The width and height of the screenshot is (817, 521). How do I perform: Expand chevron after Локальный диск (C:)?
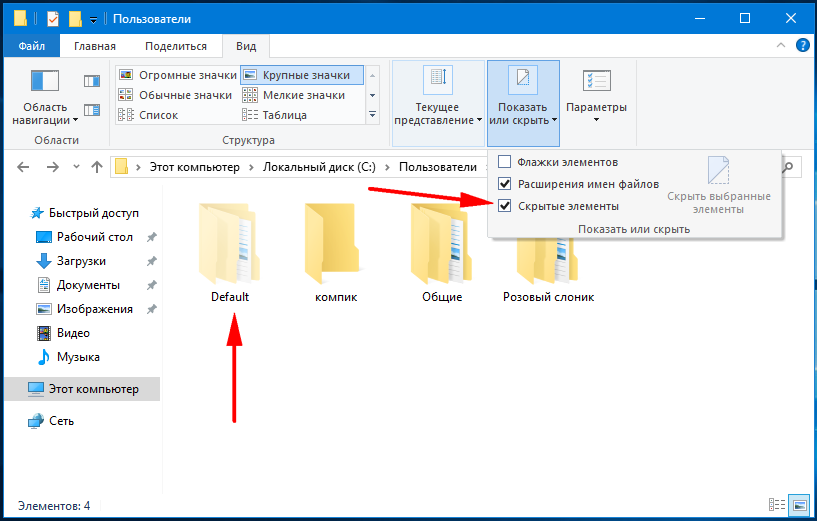pyautogui.click(x=387, y=167)
